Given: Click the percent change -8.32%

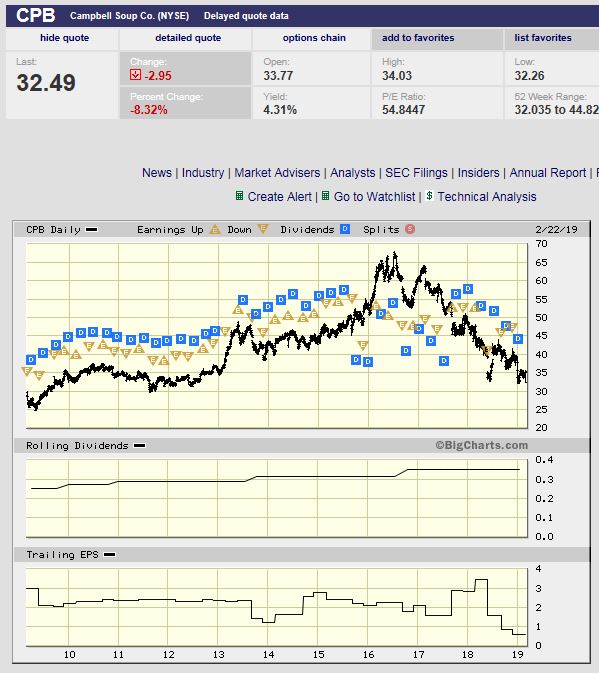Looking at the screenshot, I should click(148, 110).
